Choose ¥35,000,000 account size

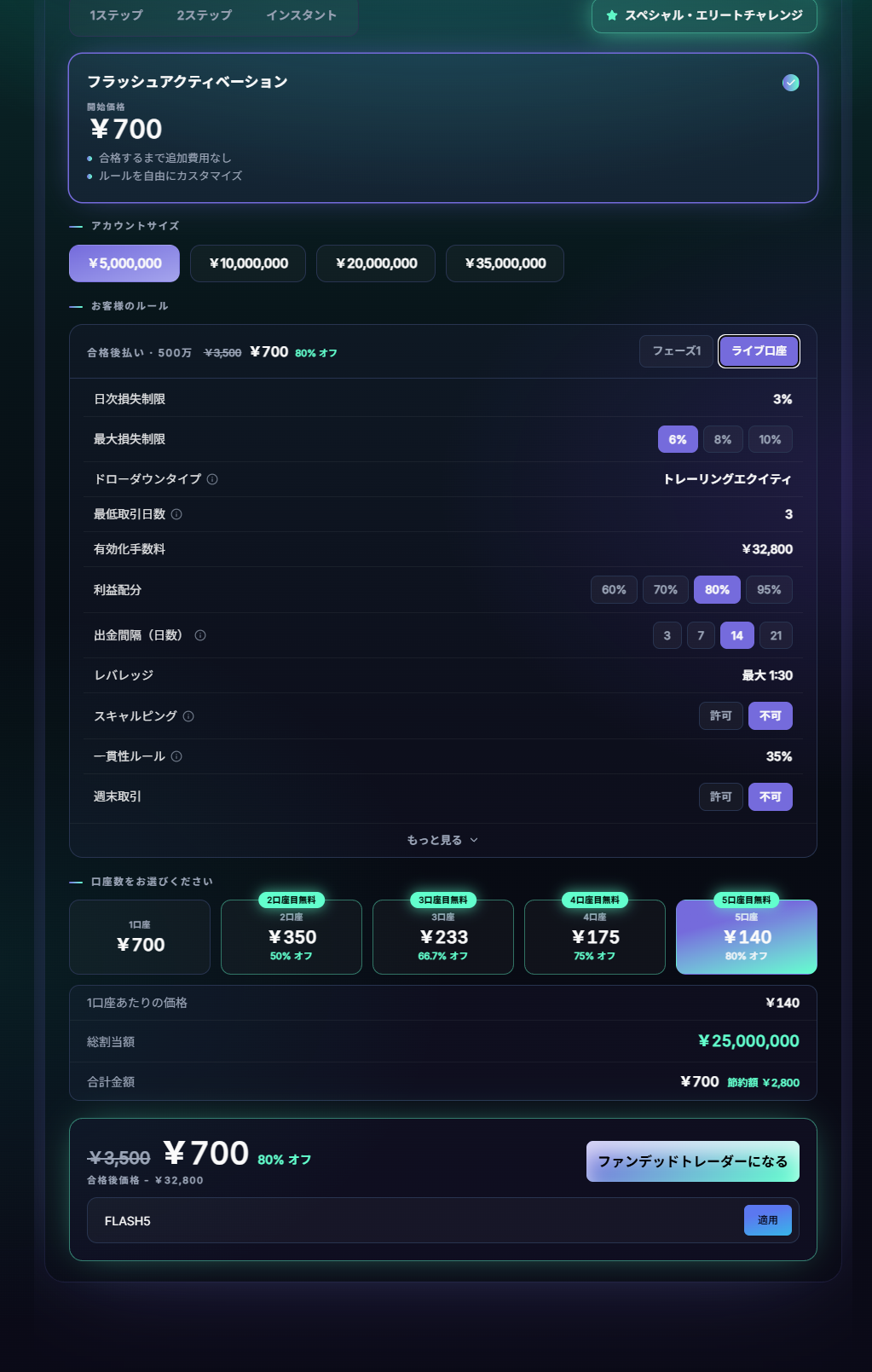tap(505, 263)
